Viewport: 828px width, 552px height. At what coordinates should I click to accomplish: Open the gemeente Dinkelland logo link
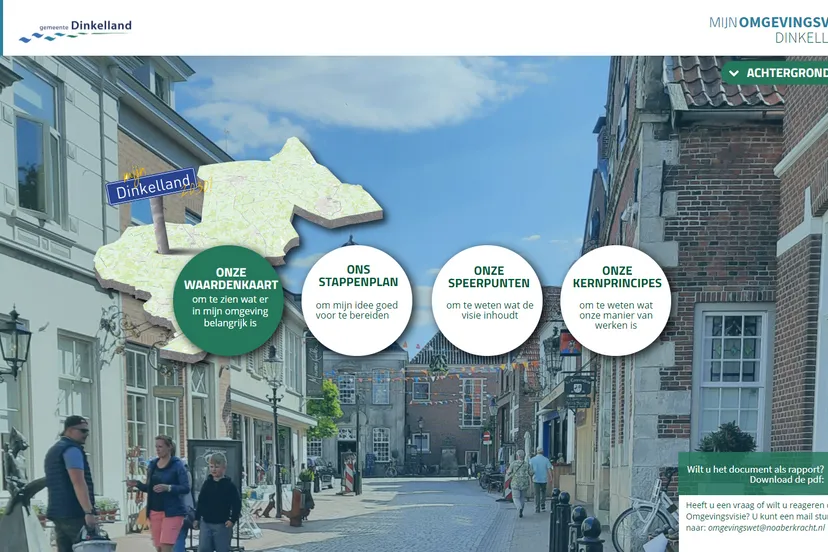coord(75,30)
